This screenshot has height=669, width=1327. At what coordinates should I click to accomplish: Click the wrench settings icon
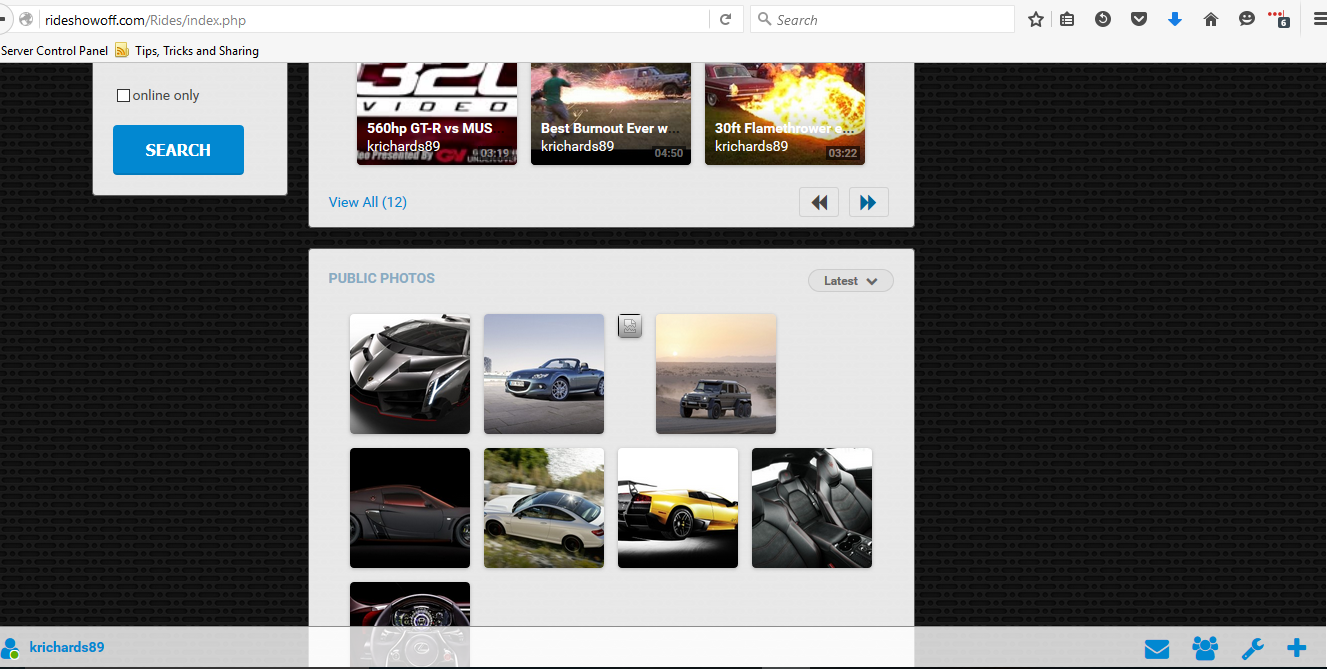[x=1252, y=649]
